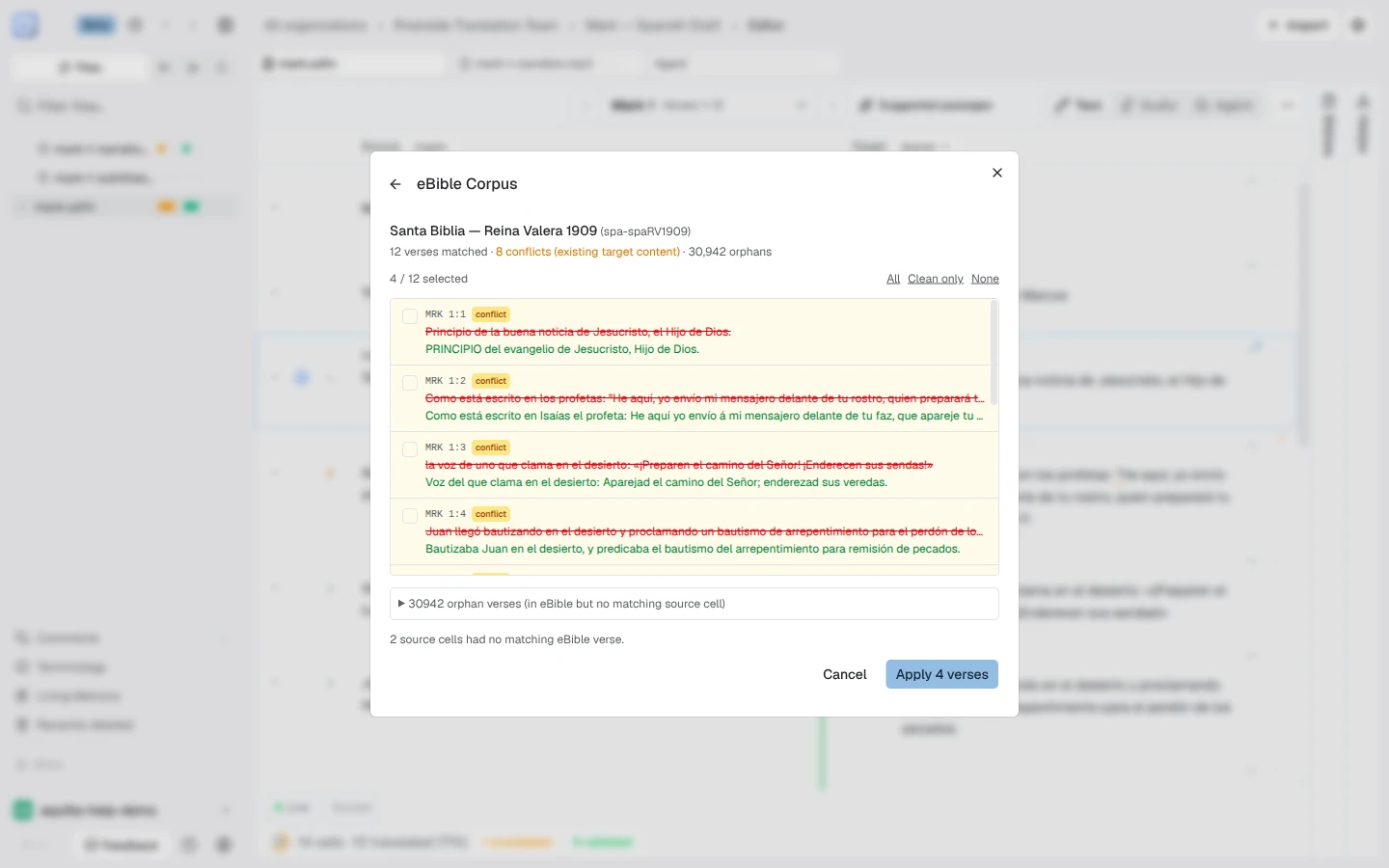Cancel the eBible import dialog
The image size is (1389, 868).
844,674
